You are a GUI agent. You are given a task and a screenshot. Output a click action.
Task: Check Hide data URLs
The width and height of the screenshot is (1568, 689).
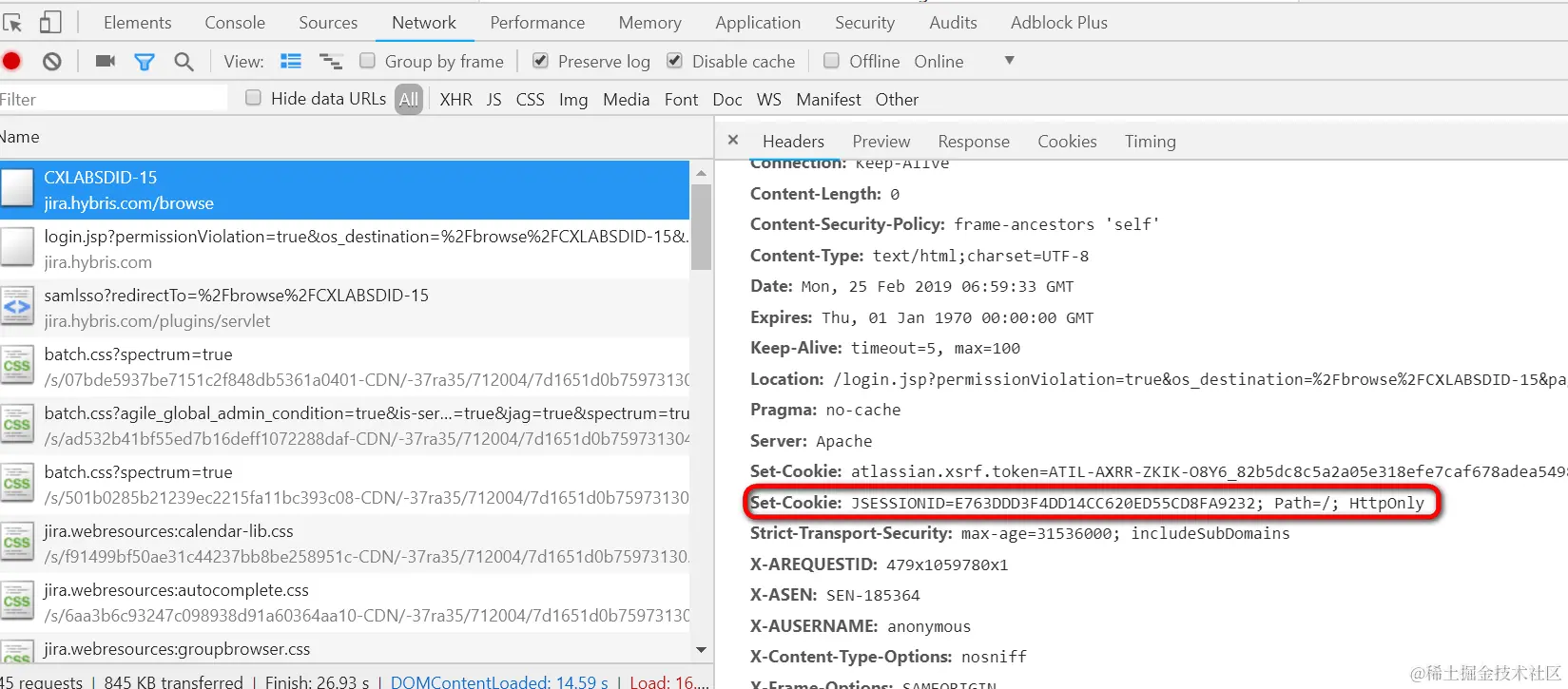tap(253, 98)
